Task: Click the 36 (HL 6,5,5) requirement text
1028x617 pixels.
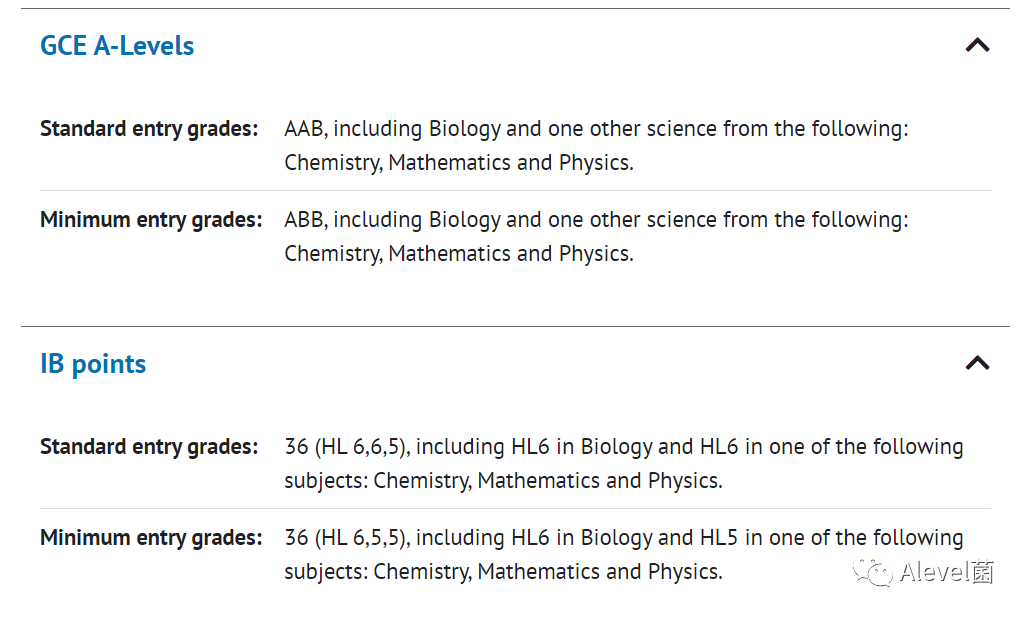Action: tap(346, 538)
